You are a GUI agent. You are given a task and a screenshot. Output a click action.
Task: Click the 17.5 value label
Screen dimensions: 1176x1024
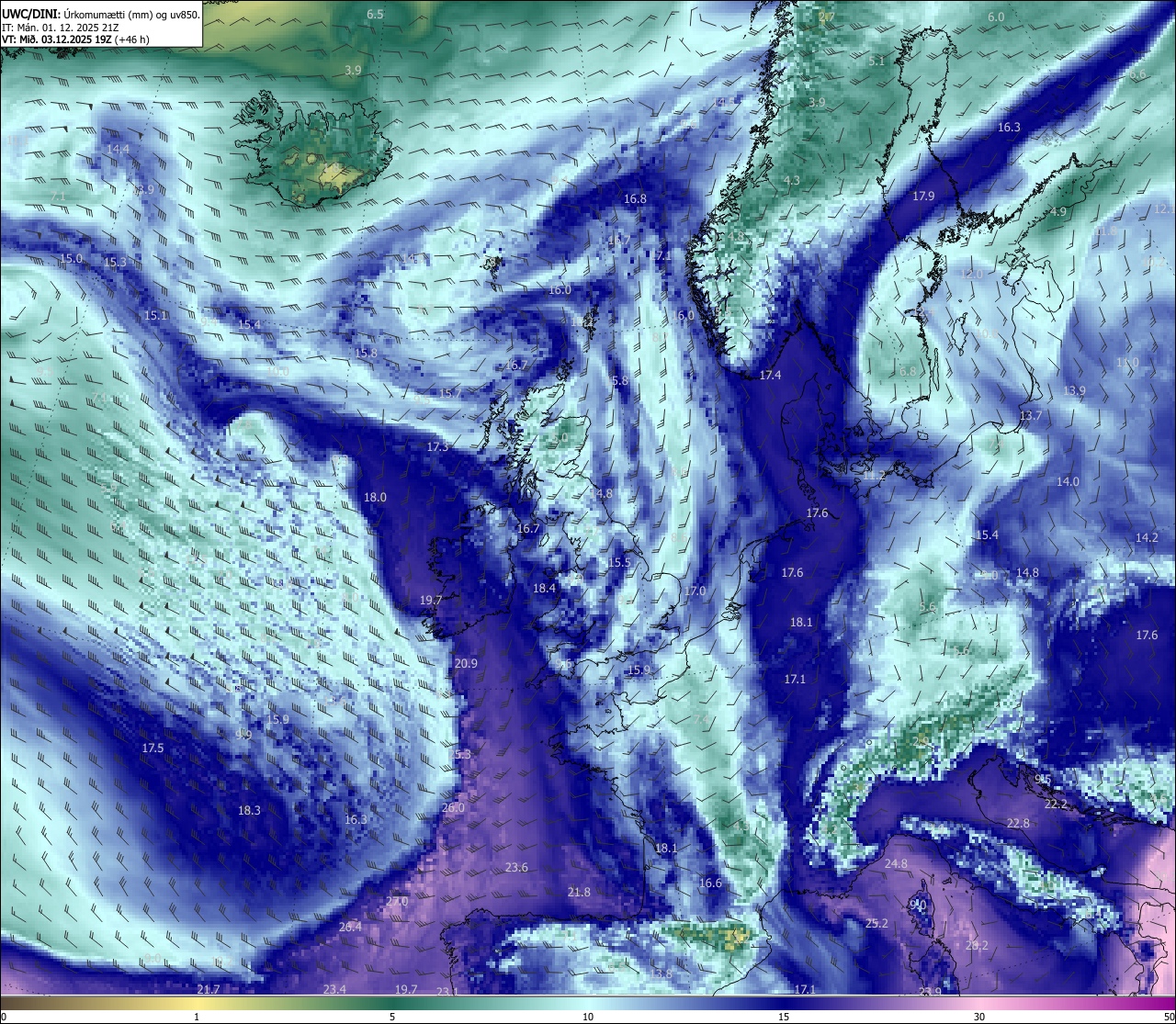pyautogui.click(x=153, y=748)
